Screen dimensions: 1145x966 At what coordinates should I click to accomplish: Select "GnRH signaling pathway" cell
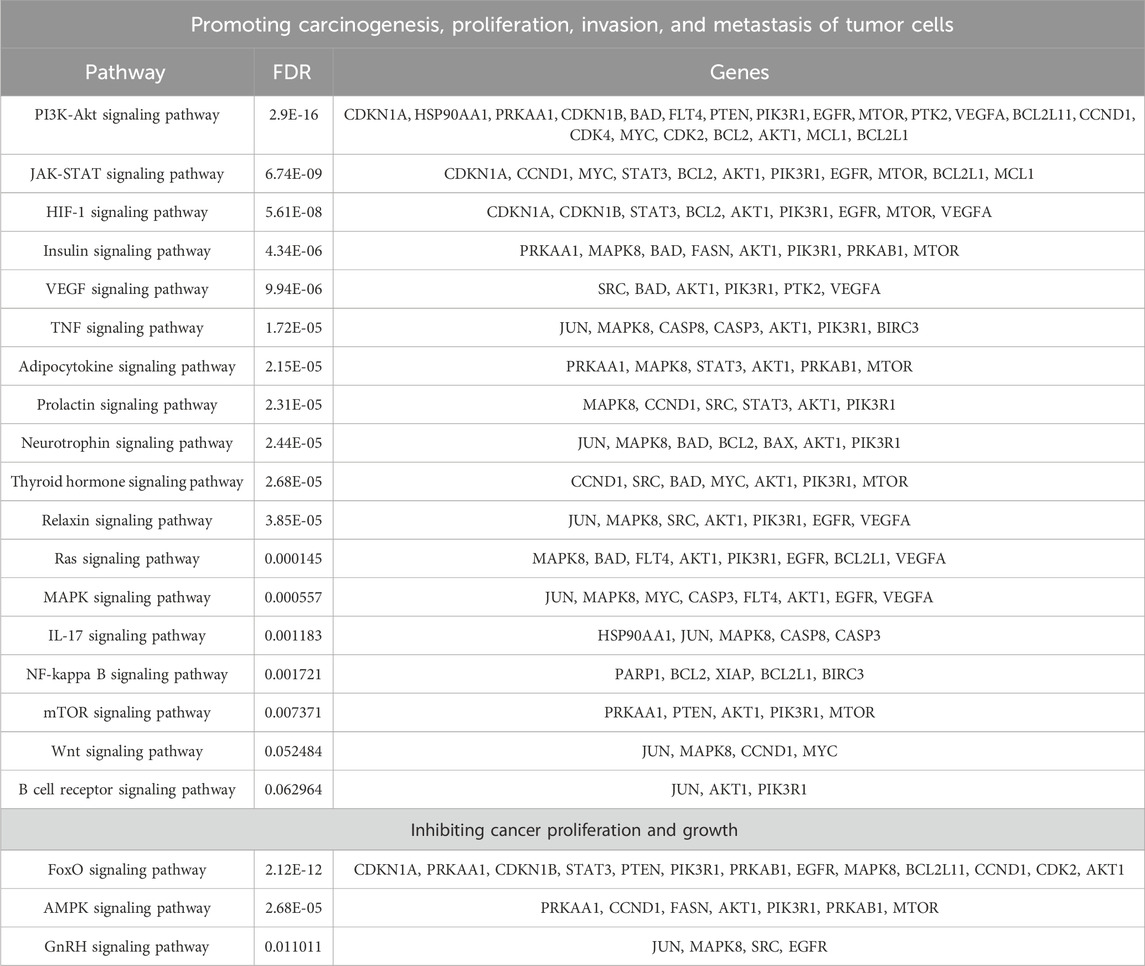click(127, 947)
